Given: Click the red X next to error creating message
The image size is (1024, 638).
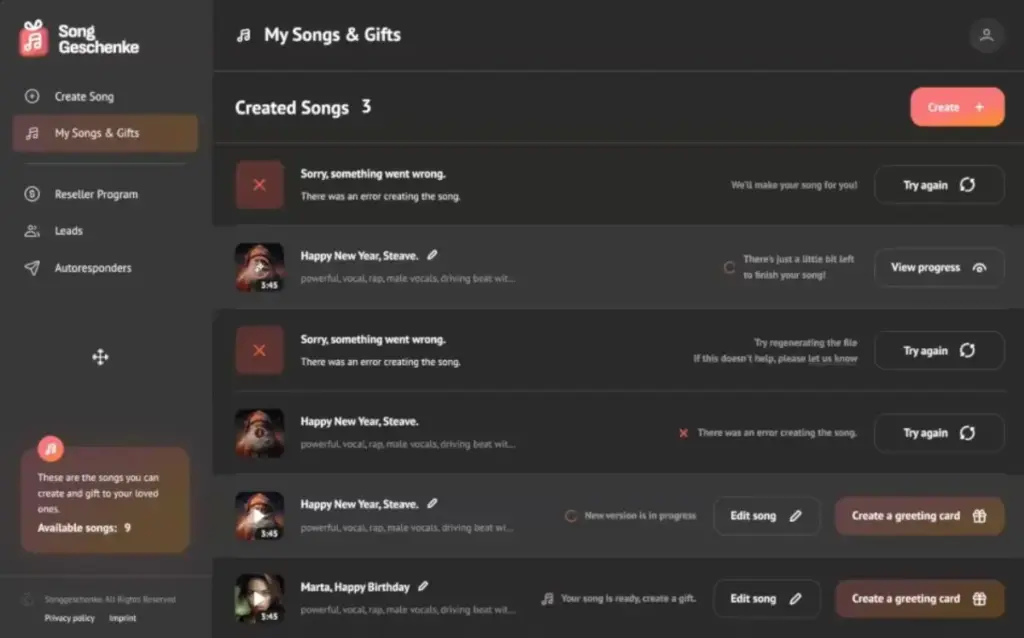Looking at the screenshot, I should coord(684,433).
